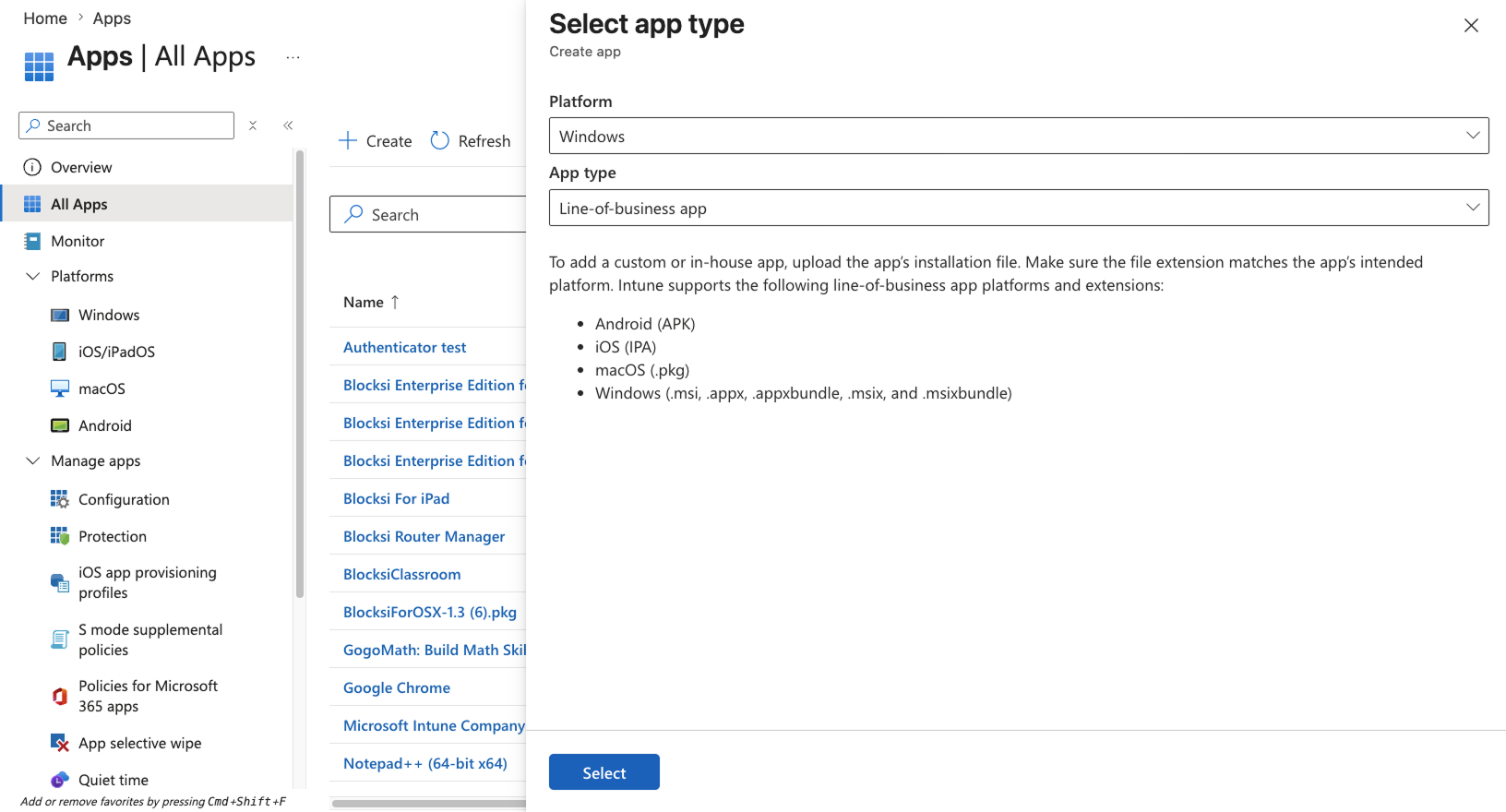Click Refresh in the toolbar

coord(471,140)
